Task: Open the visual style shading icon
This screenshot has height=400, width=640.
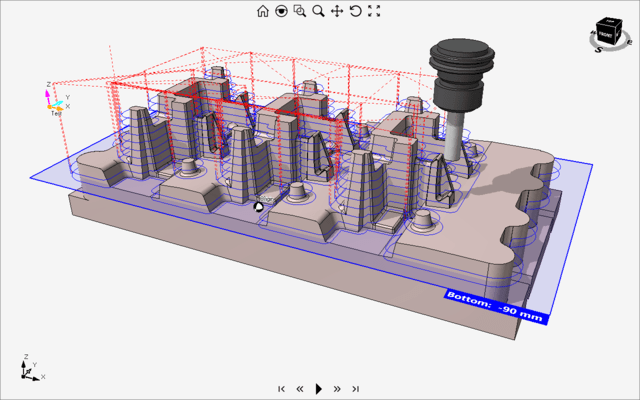Action: [x=281, y=11]
